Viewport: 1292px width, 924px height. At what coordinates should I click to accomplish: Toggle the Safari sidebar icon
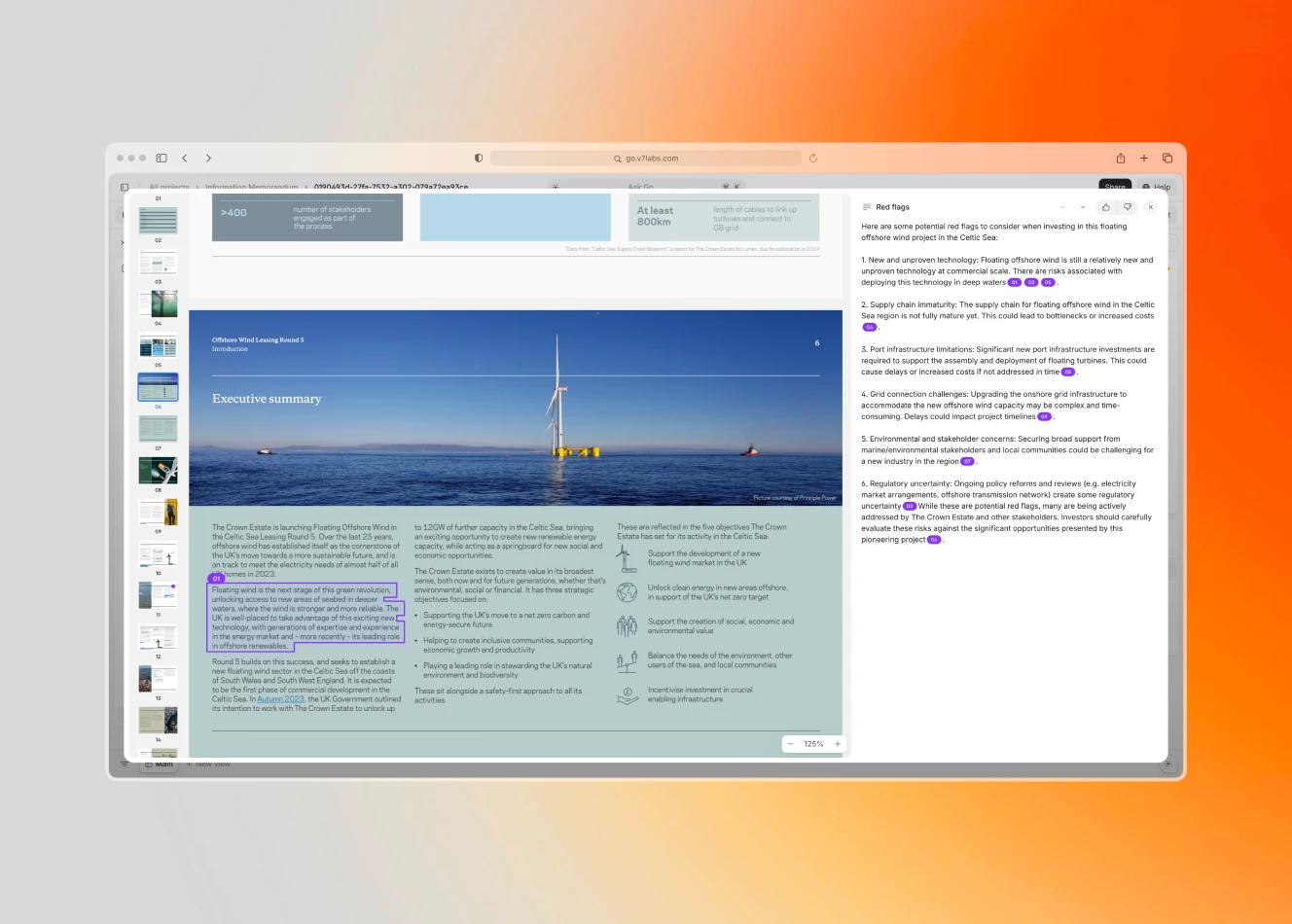coord(161,158)
